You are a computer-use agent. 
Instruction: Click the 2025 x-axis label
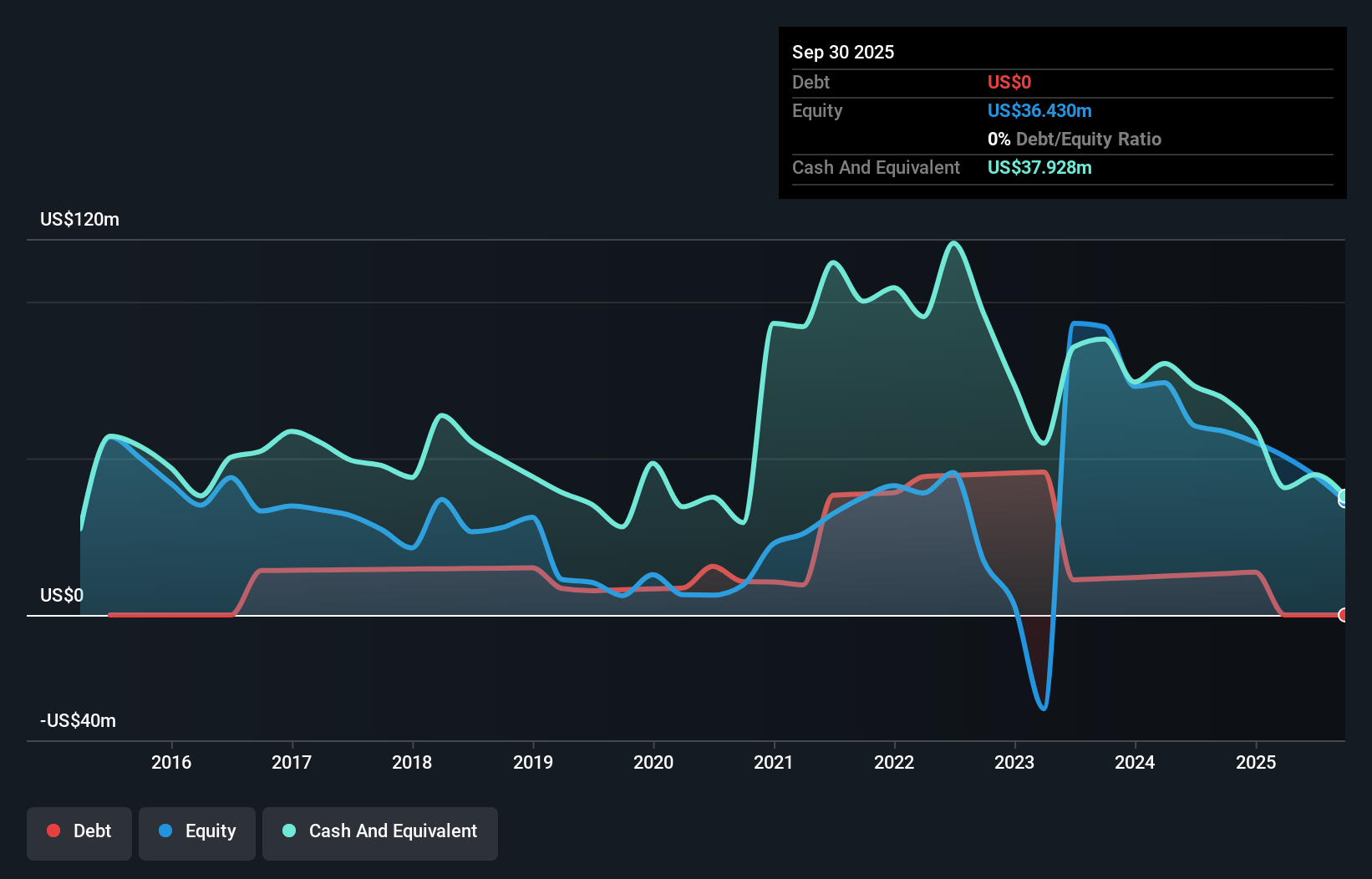pyautogui.click(x=1256, y=762)
